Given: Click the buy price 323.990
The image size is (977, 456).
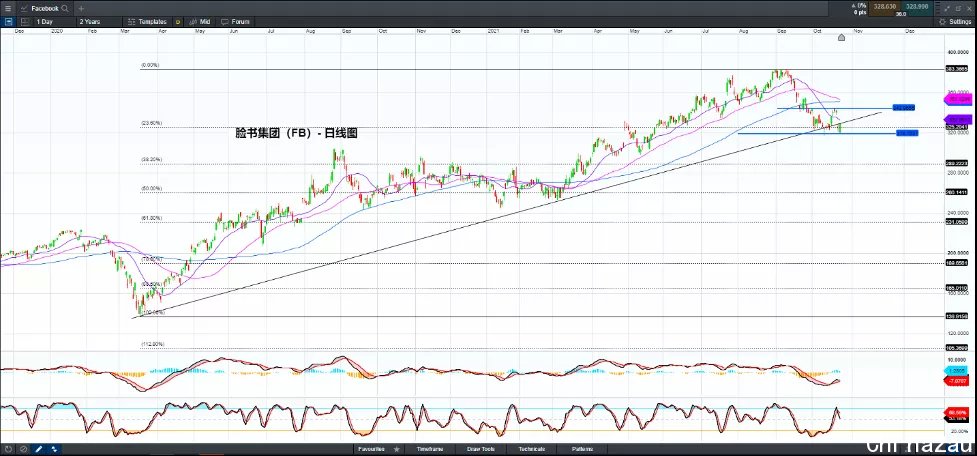Looking at the screenshot, I should [917, 7].
